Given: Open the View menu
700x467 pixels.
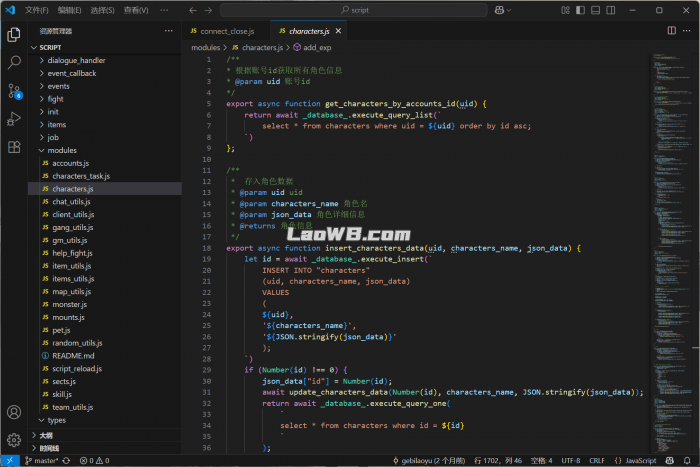Looking at the screenshot, I should click(136, 10).
